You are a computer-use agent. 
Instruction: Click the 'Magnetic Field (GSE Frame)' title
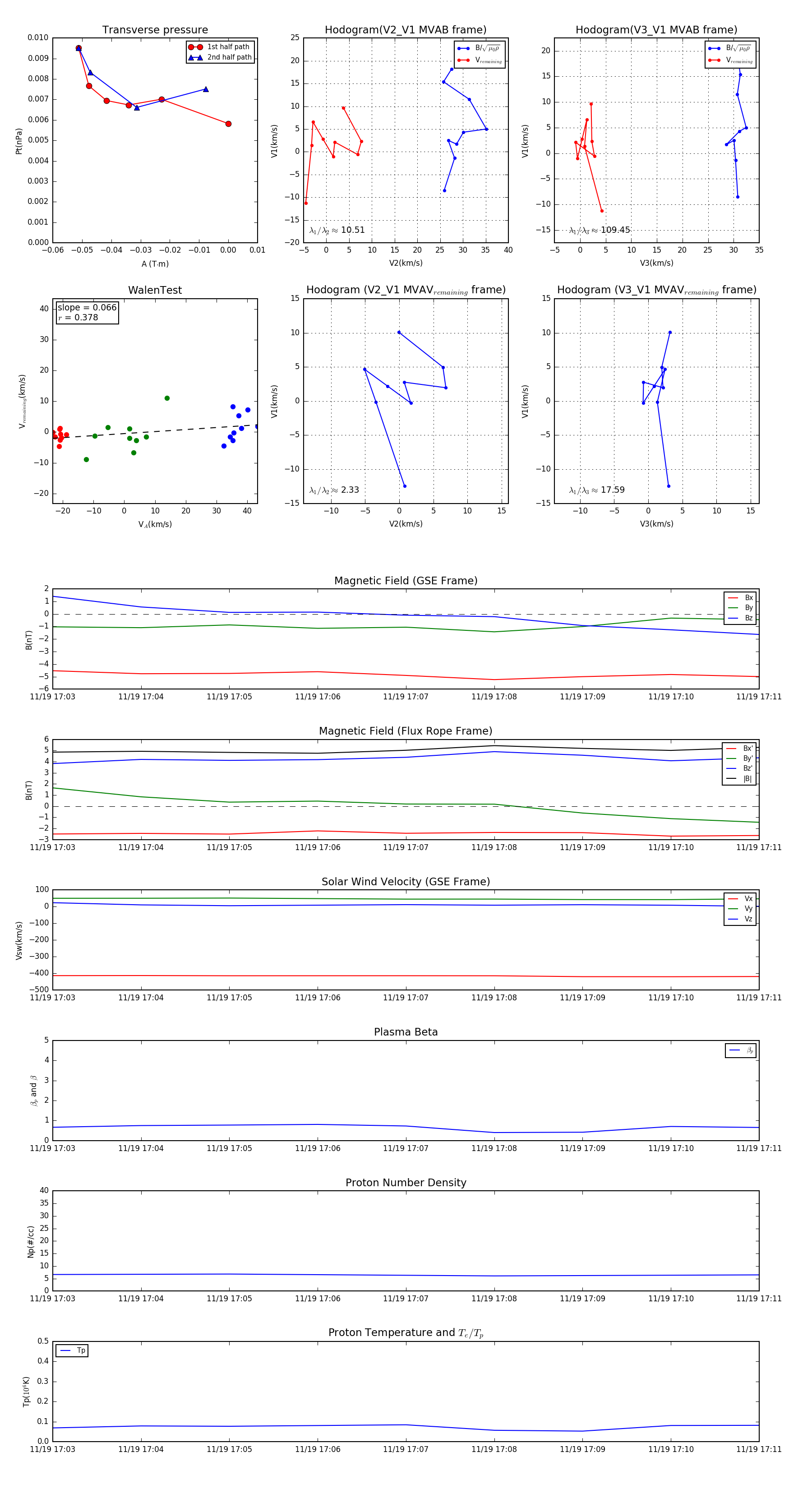(x=406, y=581)
